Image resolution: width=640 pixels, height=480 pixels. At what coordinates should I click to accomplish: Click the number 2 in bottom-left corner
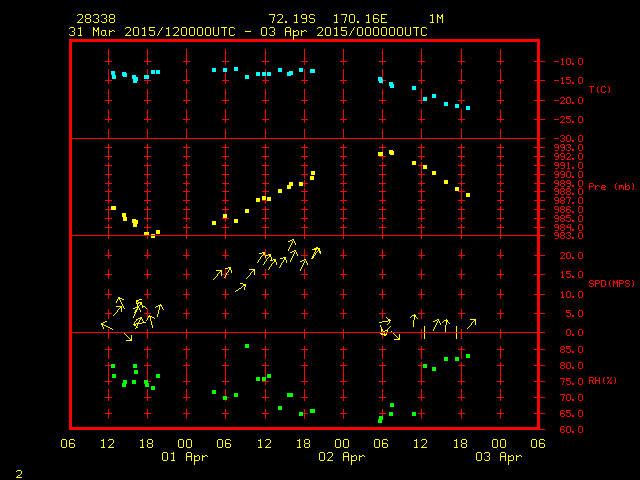pyautogui.click(x=19, y=471)
